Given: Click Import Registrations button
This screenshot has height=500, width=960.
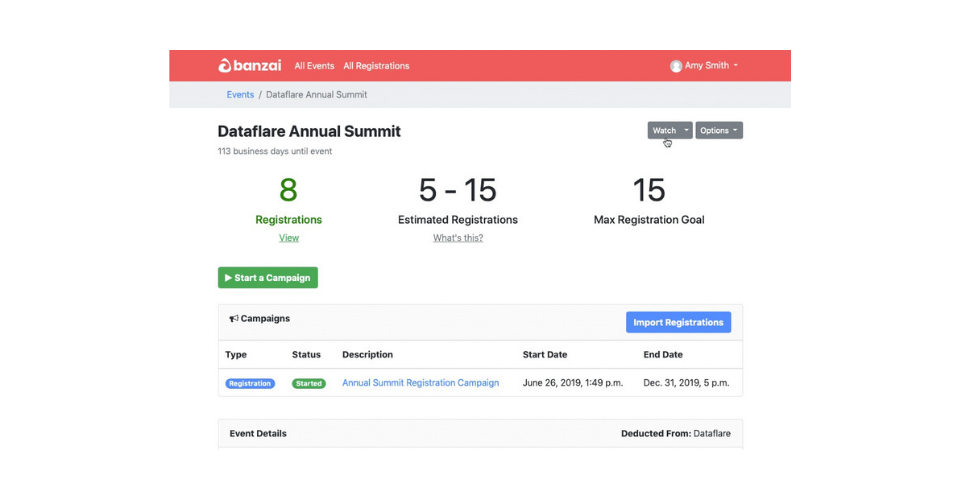Looking at the screenshot, I should [678, 323].
